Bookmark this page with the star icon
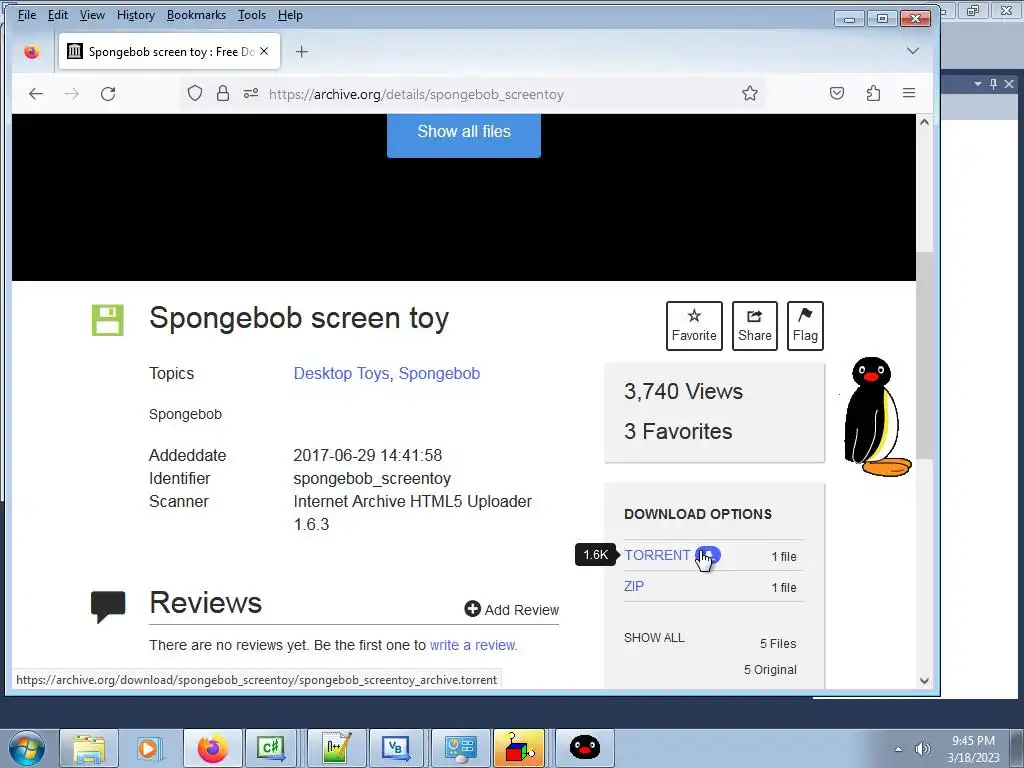Viewport: 1024px width, 768px height. [x=750, y=93]
